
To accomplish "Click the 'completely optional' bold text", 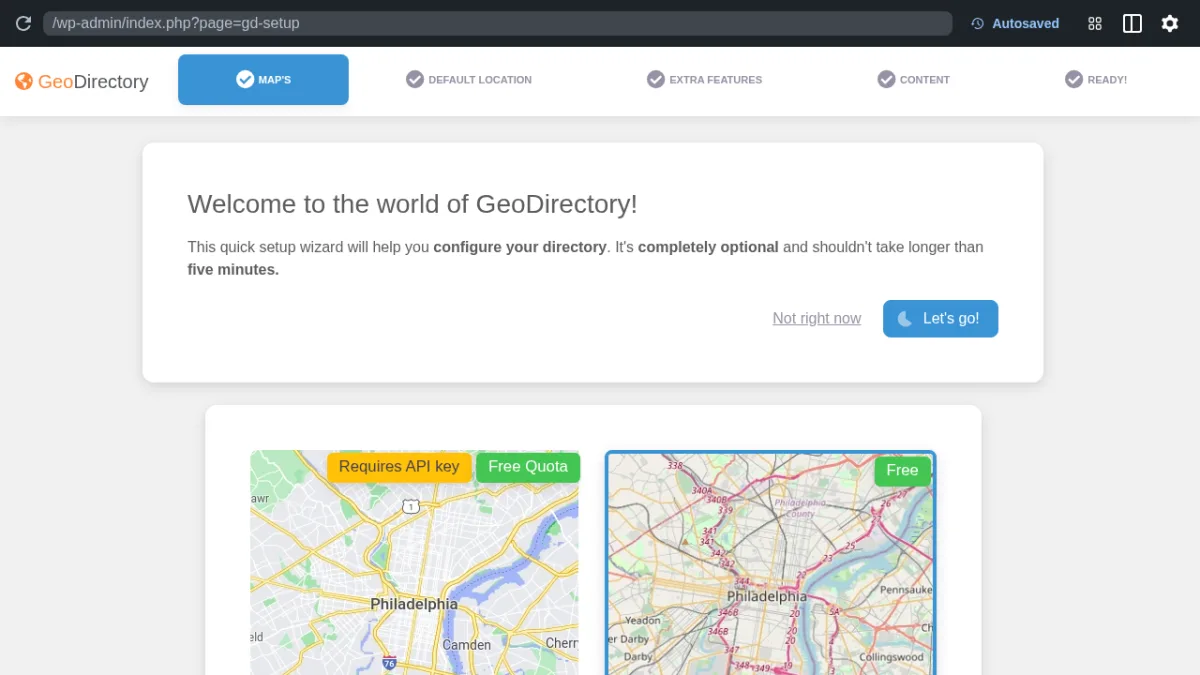I will pyautogui.click(x=708, y=247).
